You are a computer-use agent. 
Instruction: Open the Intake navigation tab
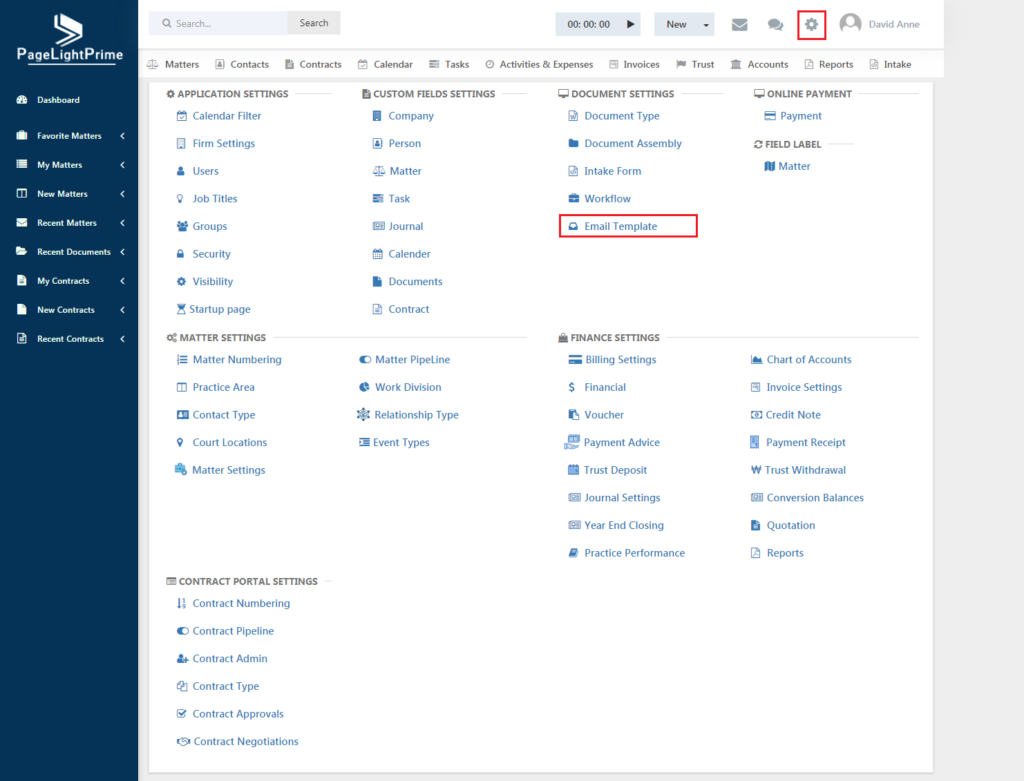(890, 65)
